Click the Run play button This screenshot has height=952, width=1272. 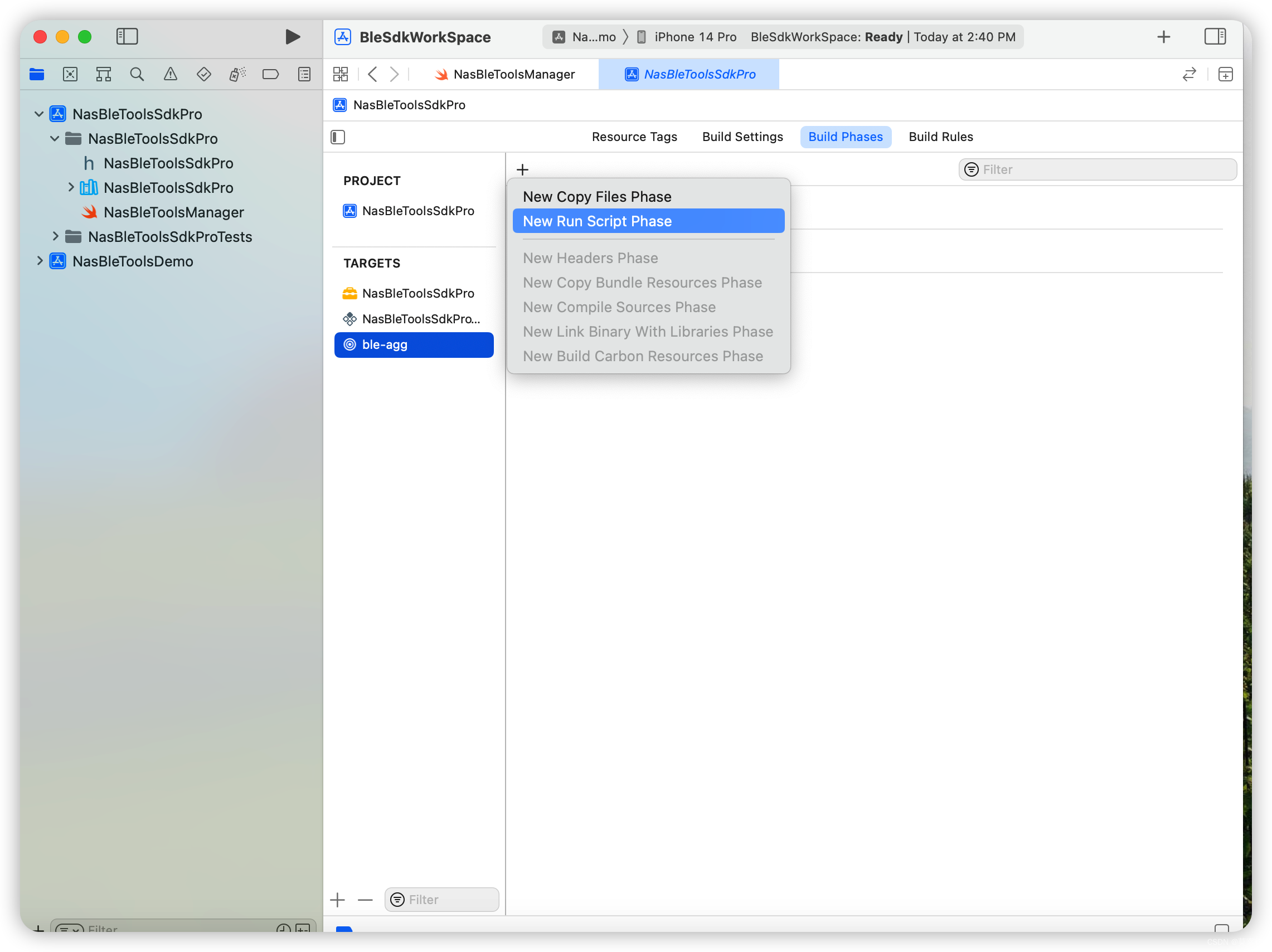click(x=292, y=37)
